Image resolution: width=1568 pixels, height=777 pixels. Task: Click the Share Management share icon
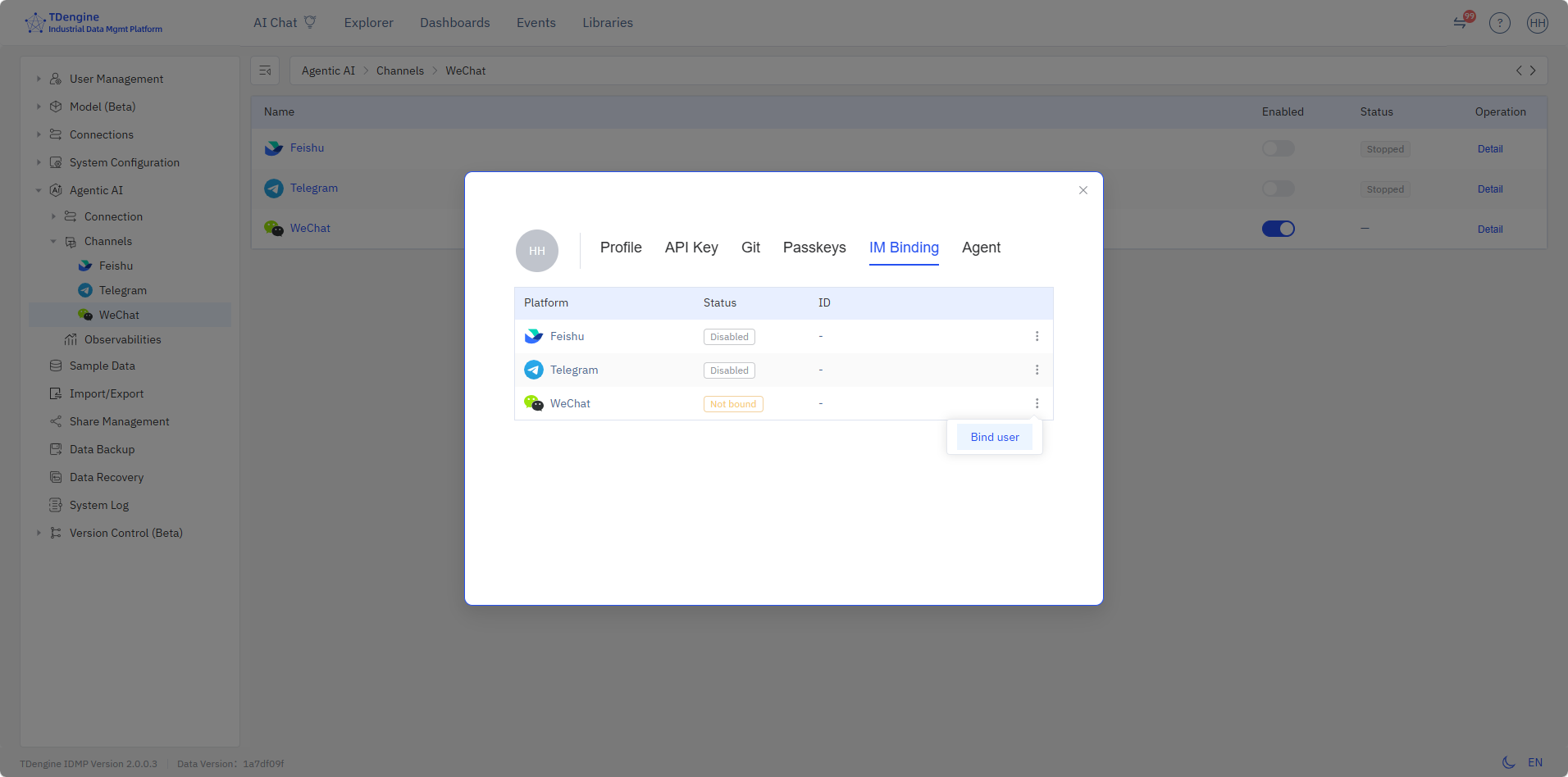(56, 421)
